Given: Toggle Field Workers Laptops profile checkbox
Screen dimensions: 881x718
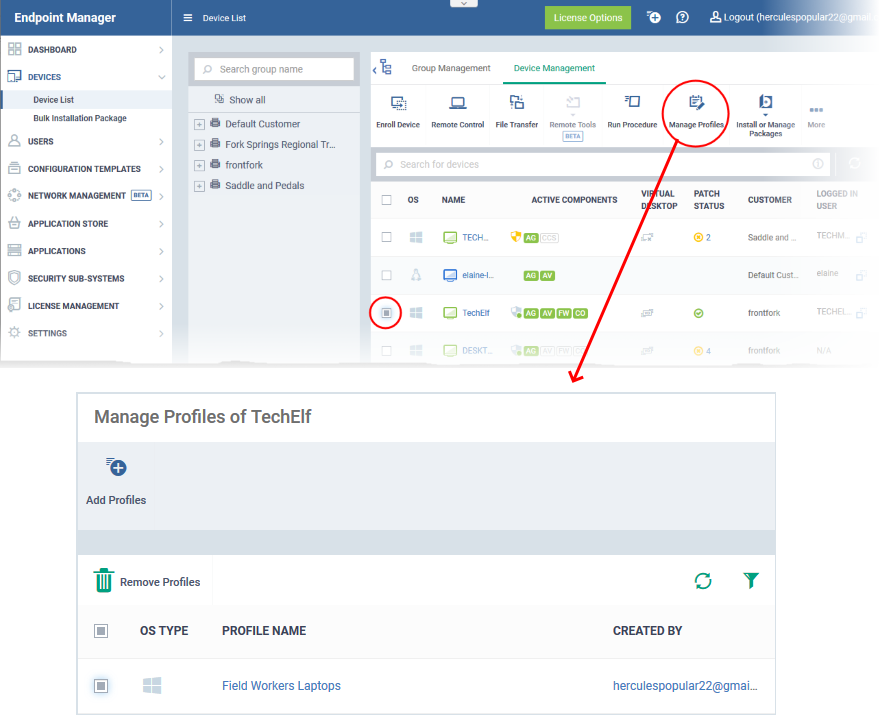Looking at the screenshot, I should tap(101, 686).
